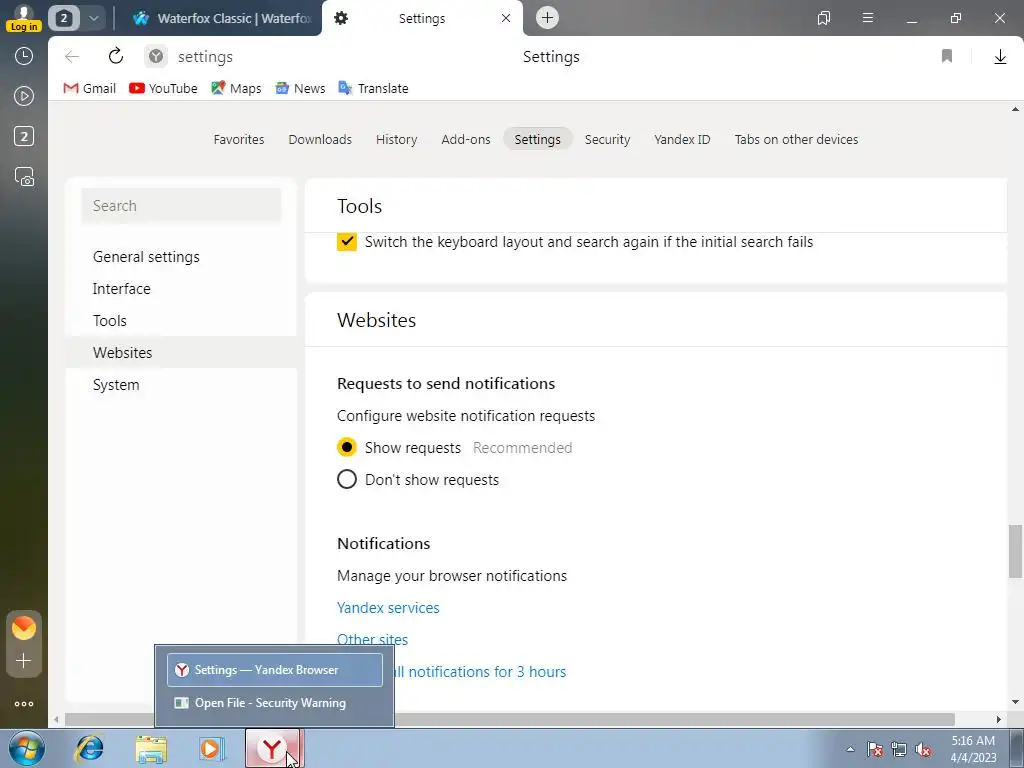
Task: Open the Windows Start button
Action: click(x=26, y=748)
